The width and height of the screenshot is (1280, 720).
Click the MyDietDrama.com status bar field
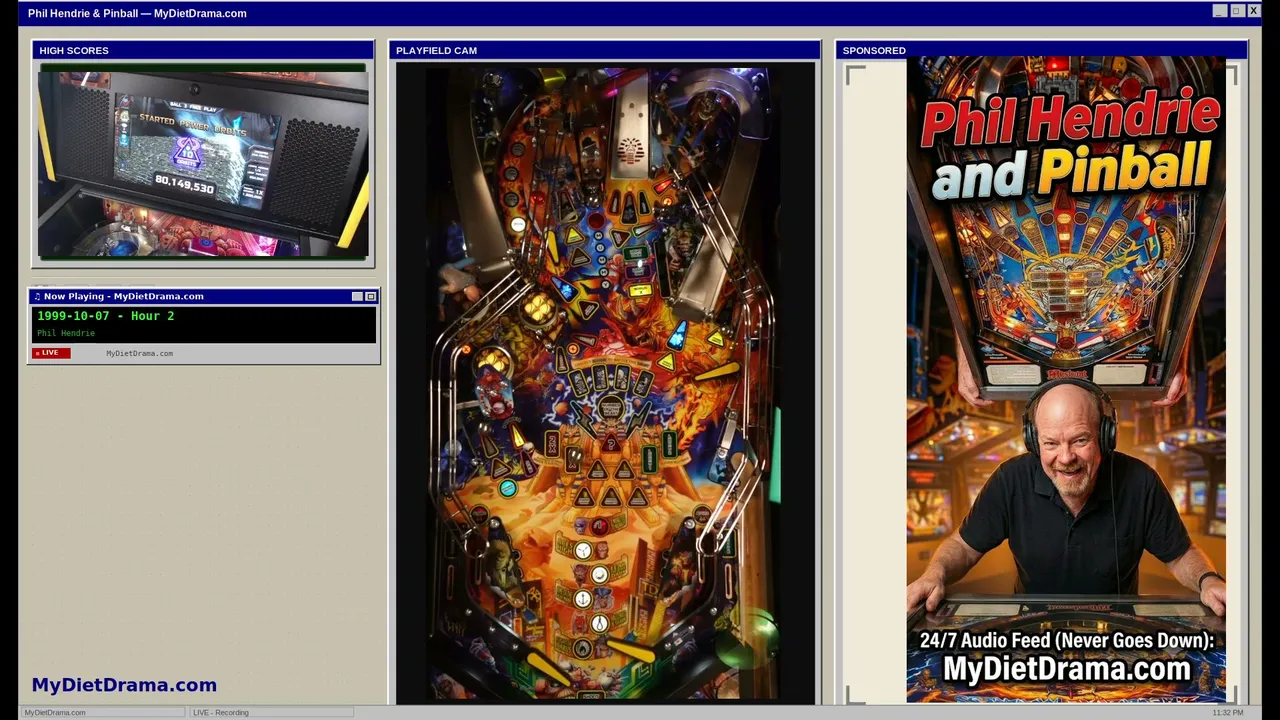[102, 712]
